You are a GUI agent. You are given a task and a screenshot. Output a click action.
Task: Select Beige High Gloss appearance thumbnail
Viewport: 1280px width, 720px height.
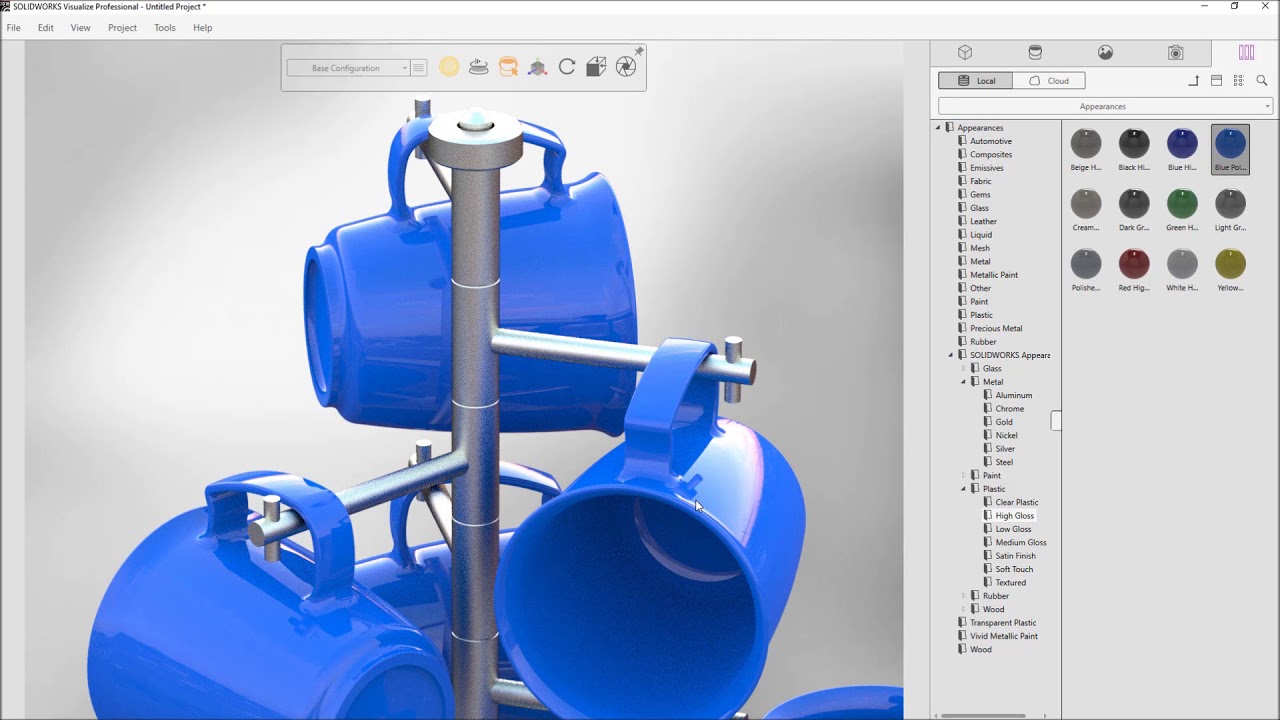1086,149
